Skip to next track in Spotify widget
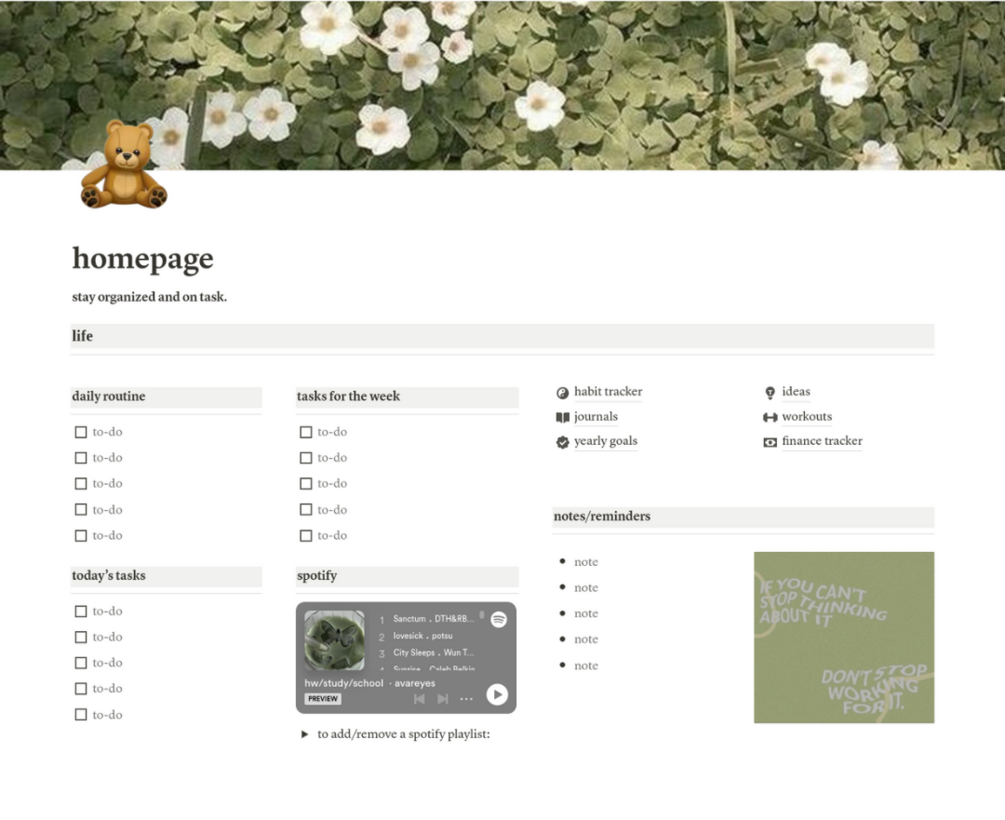 [442, 699]
